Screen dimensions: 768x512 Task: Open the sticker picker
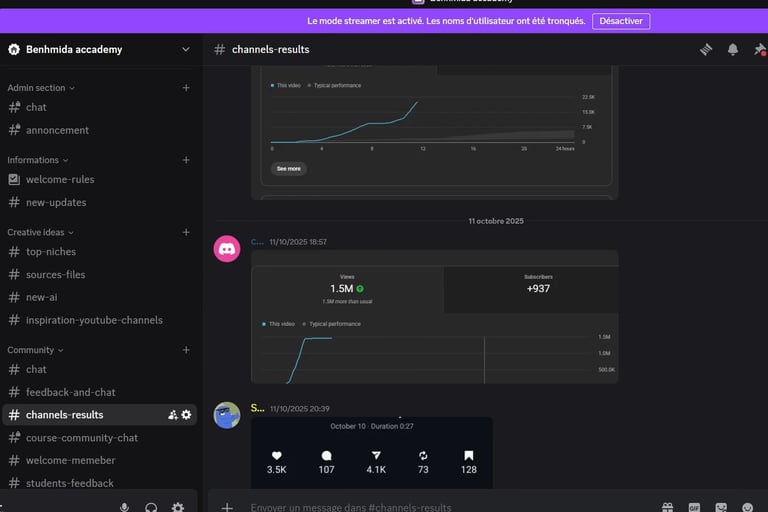pyautogui.click(x=721, y=507)
